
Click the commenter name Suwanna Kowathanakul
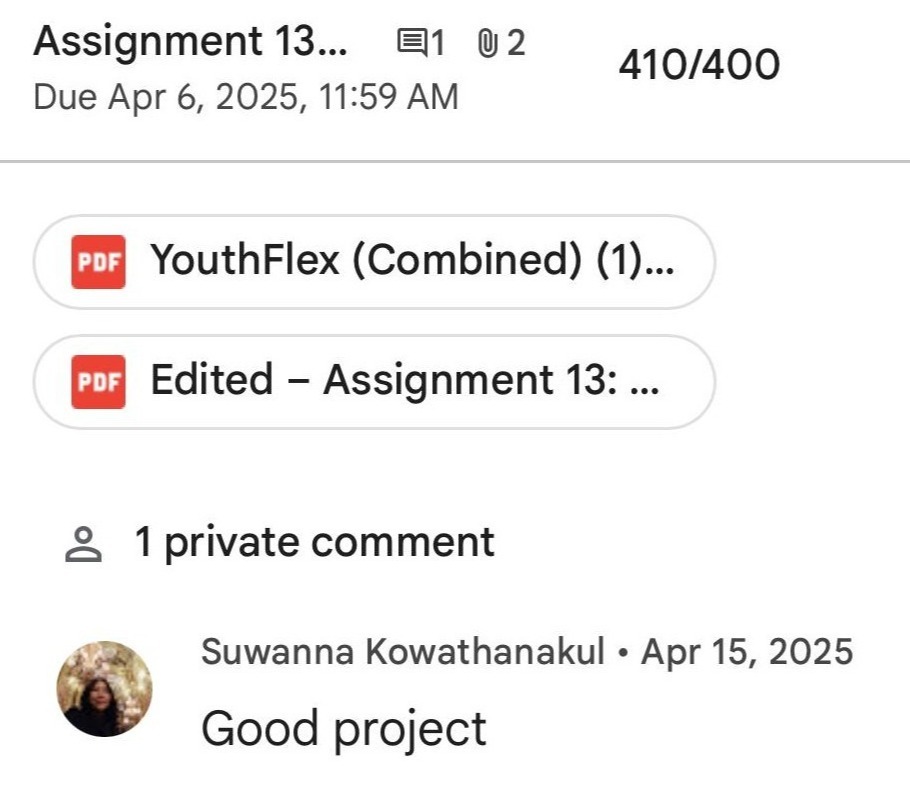(x=403, y=652)
